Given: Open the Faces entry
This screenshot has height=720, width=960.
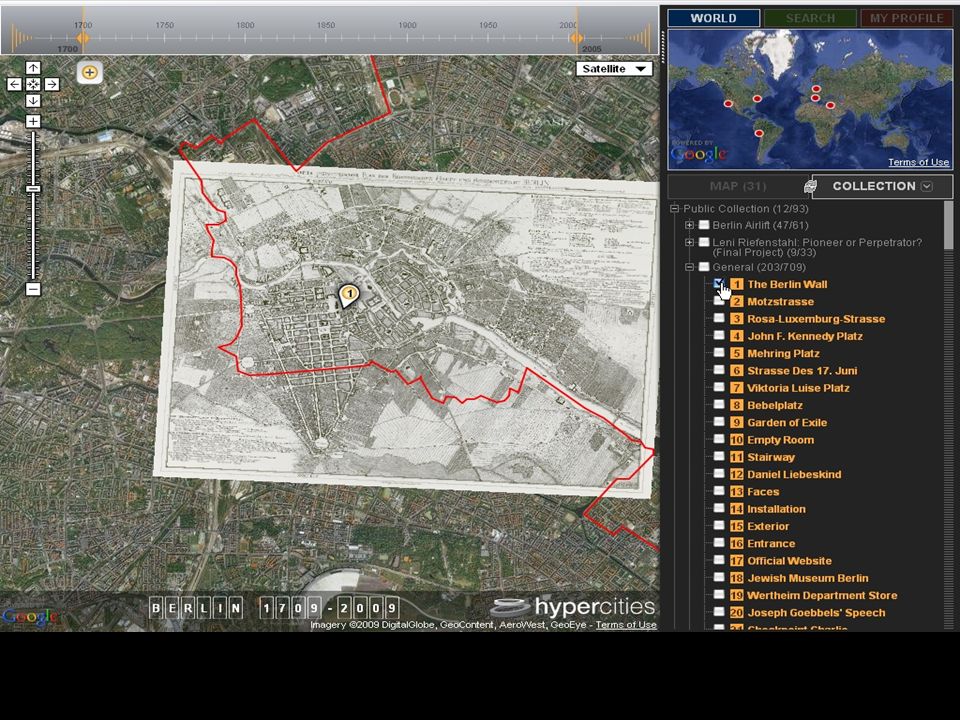Looking at the screenshot, I should (x=763, y=492).
